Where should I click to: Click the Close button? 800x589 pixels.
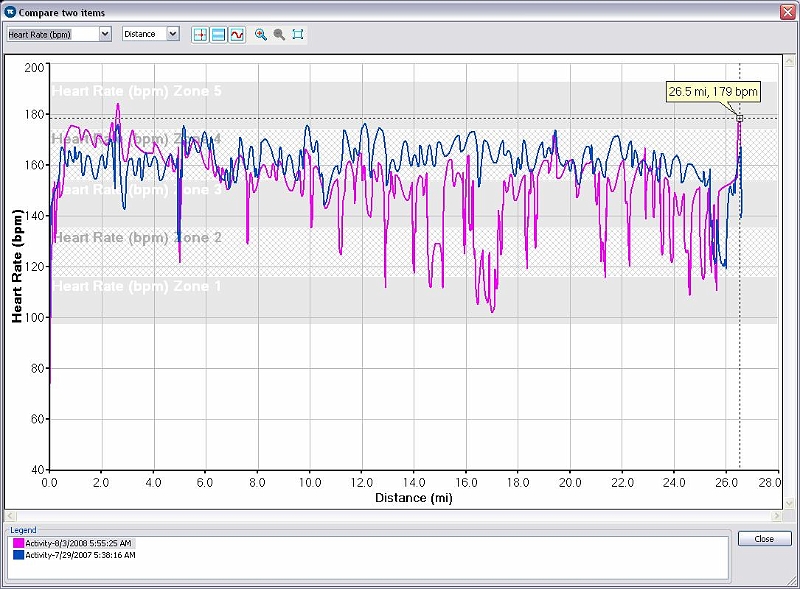tap(764, 539)
